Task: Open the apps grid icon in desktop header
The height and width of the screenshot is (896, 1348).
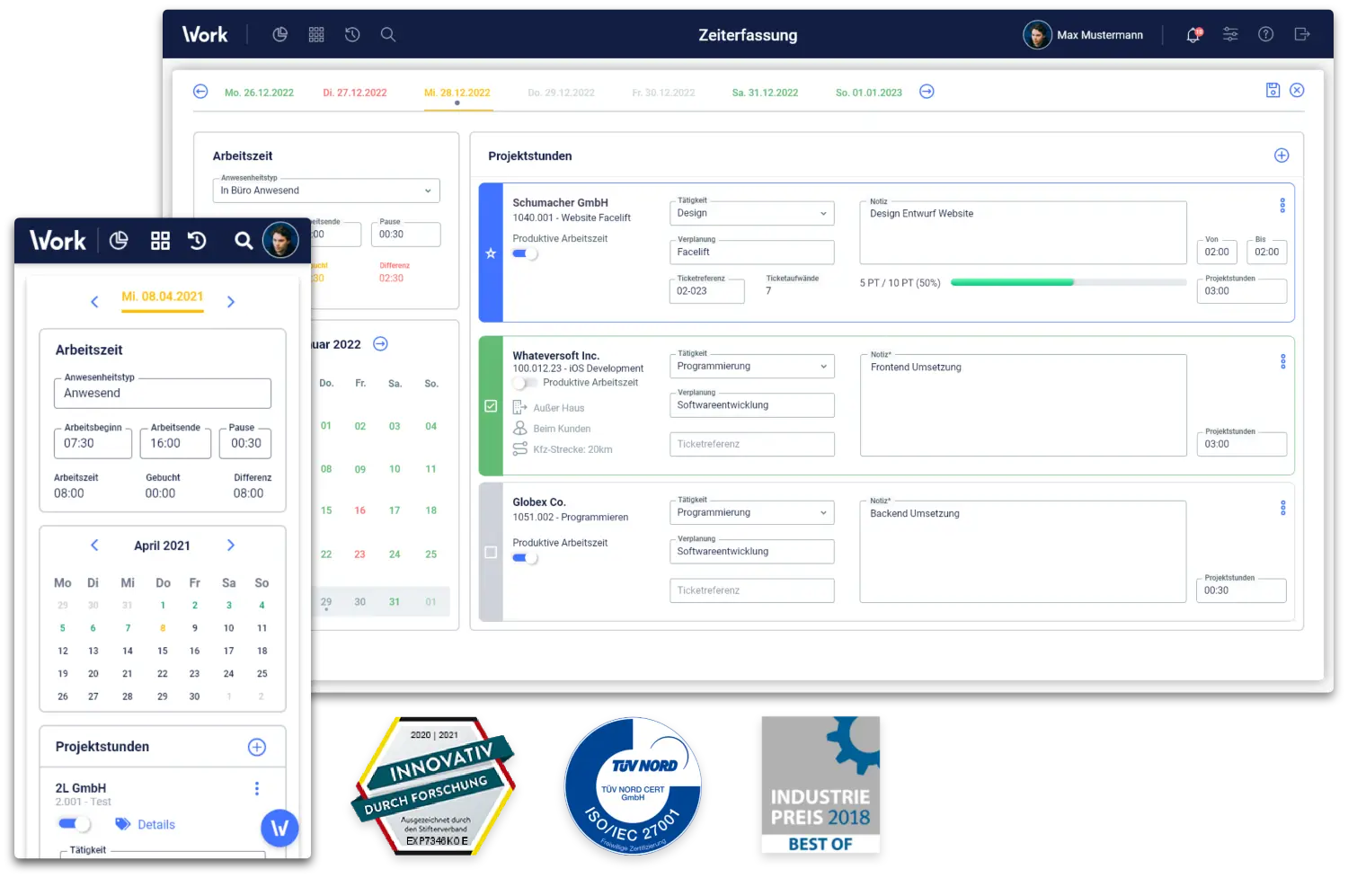Action: [316, 34]
